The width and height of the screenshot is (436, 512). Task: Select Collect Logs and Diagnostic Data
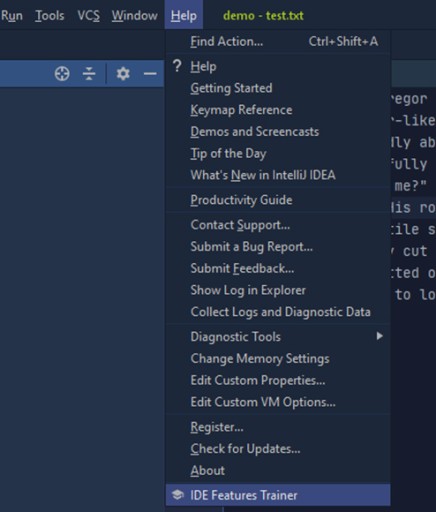278,312
